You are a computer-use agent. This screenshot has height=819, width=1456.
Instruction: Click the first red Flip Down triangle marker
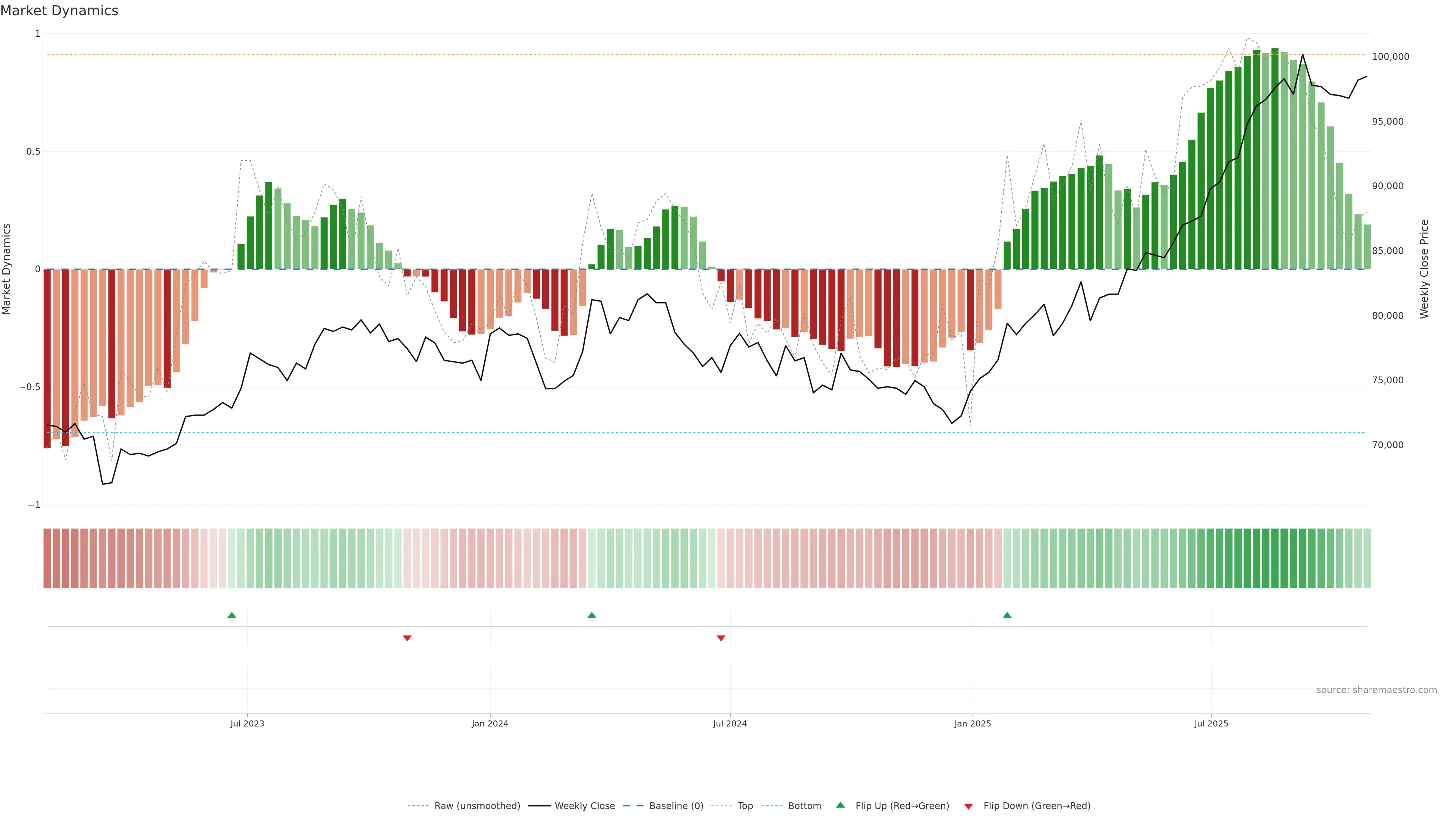407,638
